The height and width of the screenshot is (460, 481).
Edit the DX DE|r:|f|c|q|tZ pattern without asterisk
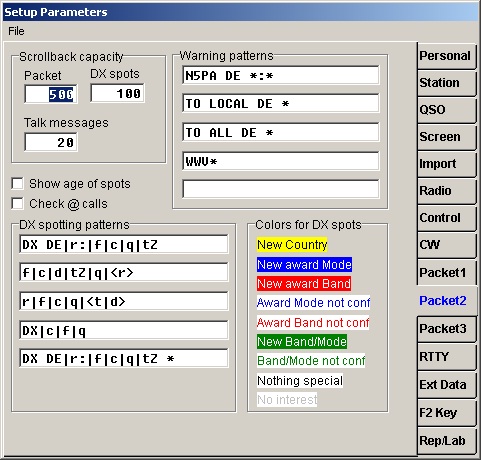point(124,245)
